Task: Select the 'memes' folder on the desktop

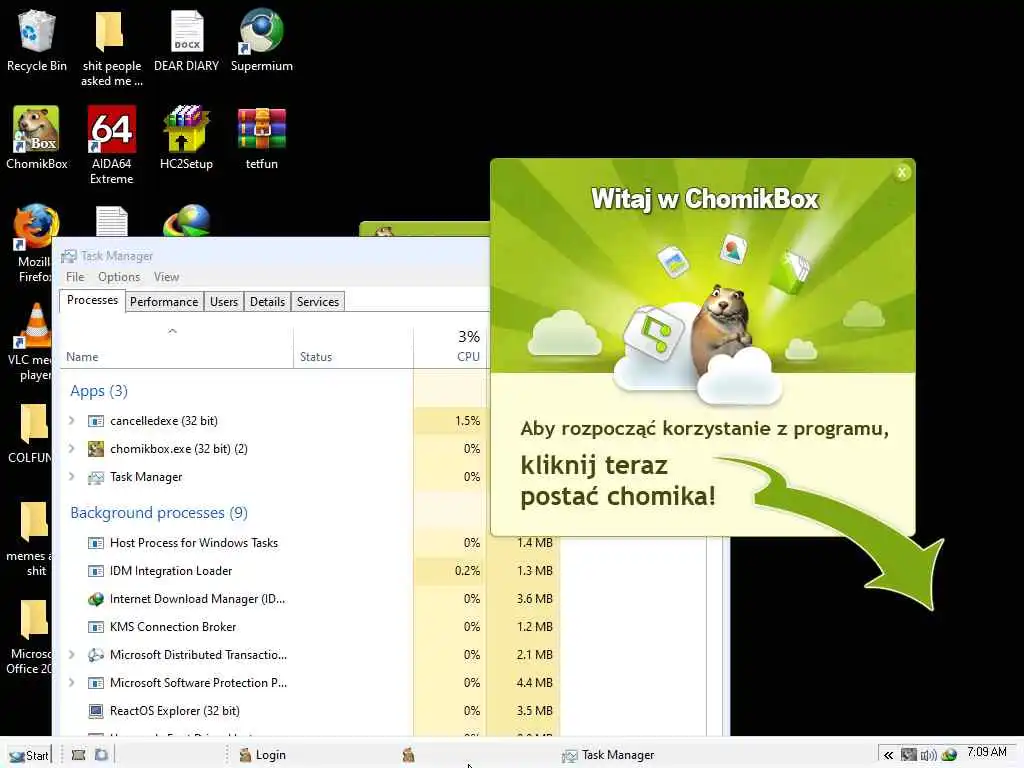Action: coord(29,539)
